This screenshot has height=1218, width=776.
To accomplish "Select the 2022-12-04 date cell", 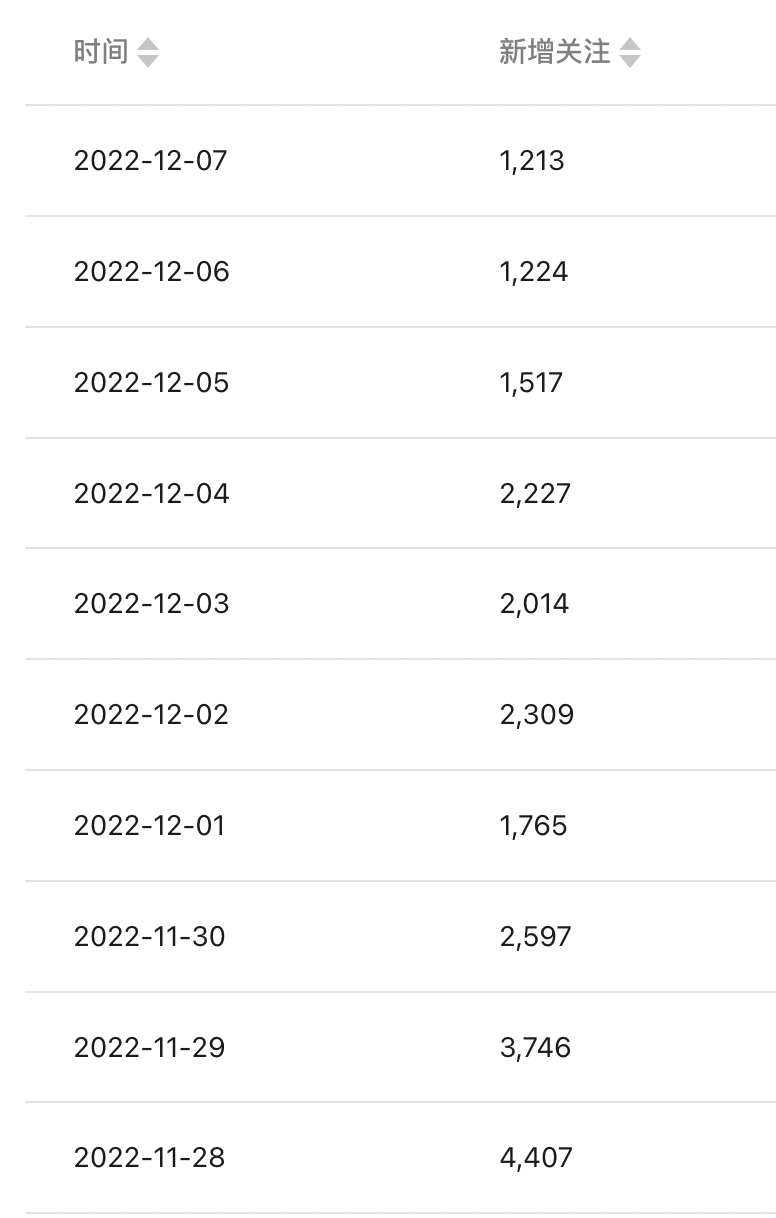I will click(152, 493).
